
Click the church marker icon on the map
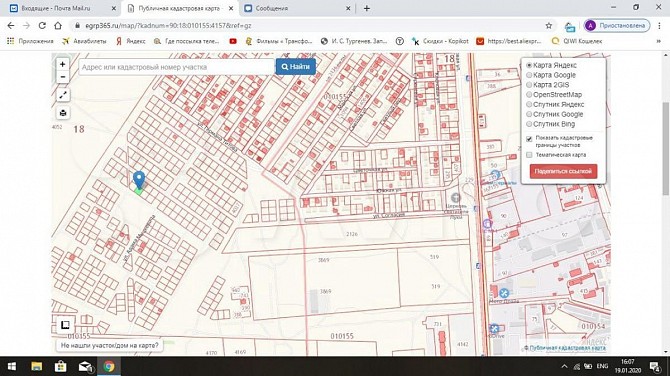coord(455,197)
